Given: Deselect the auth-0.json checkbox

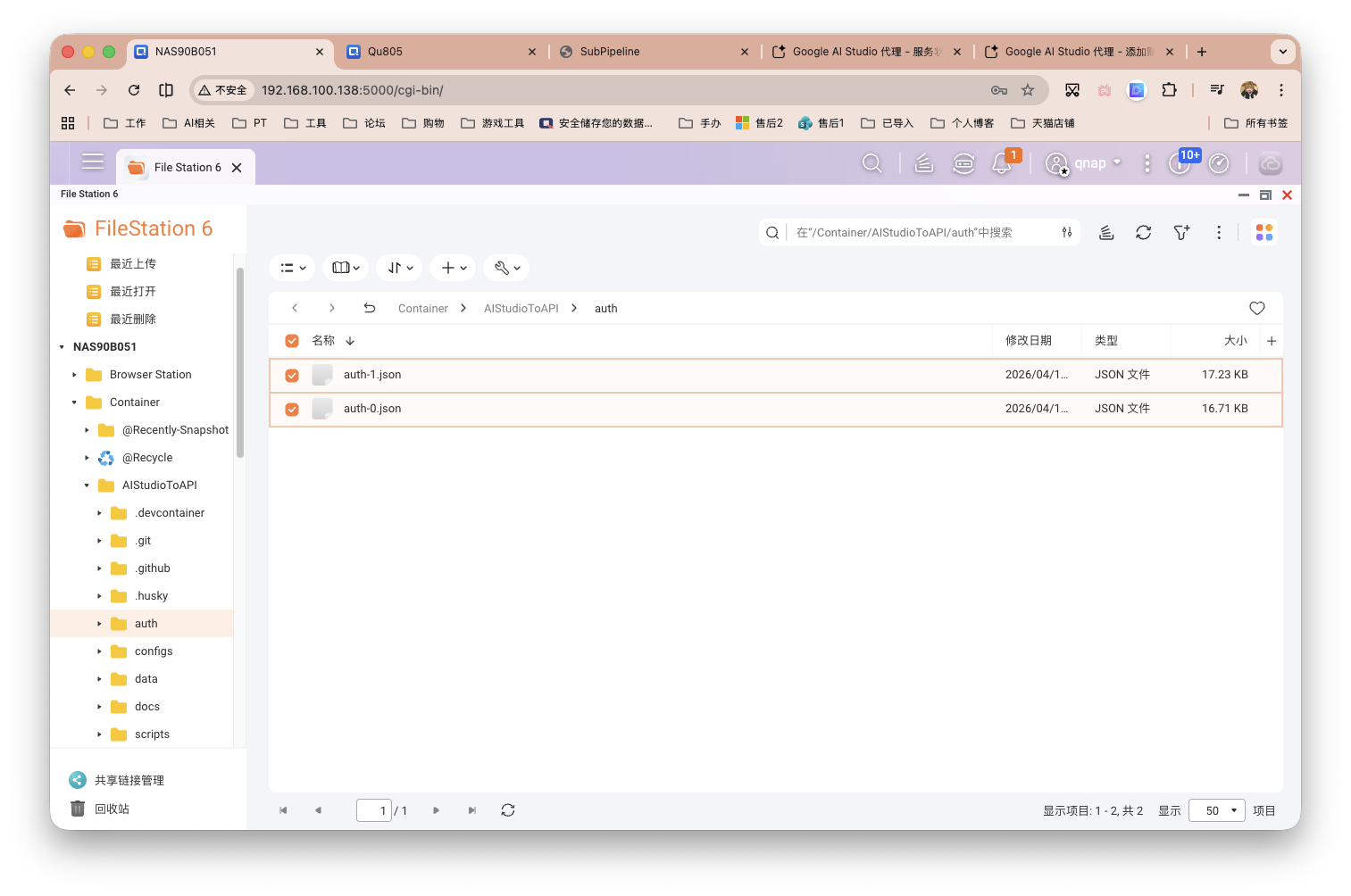Looking at the screenshot, I should [292, 410].
